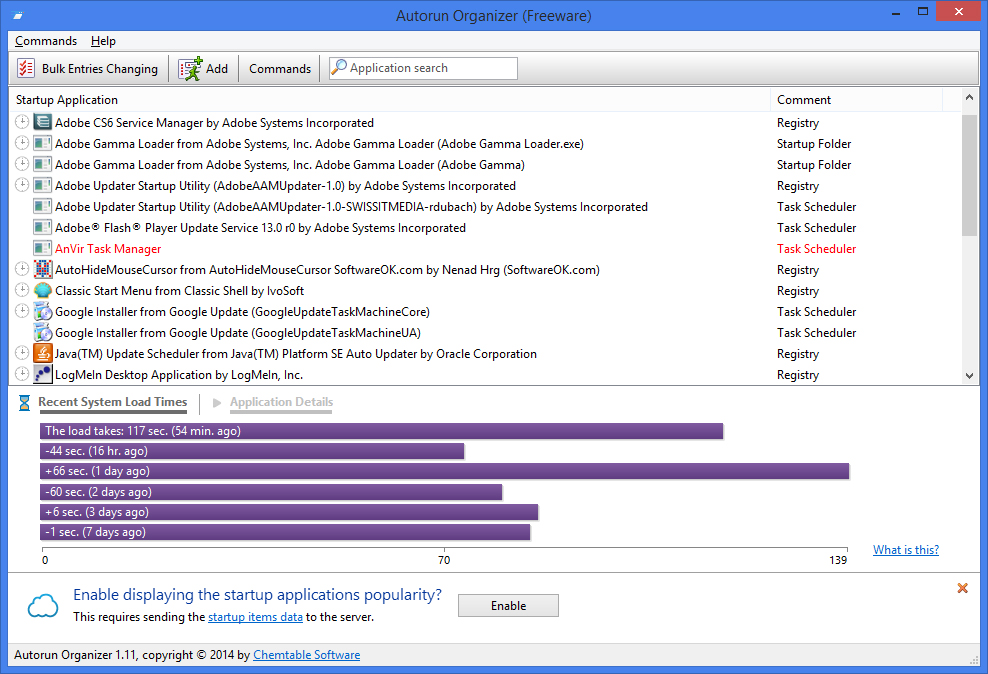Click the clock icon beside LogMeIn Desktop Application

(22, 374)
